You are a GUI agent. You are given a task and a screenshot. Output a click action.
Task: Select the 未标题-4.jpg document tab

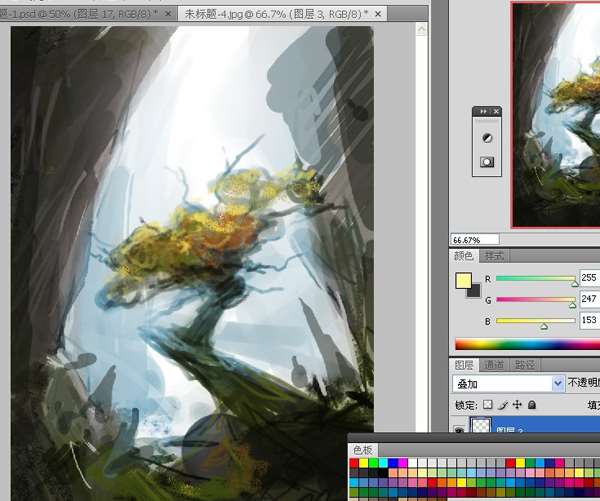point(272,13)
